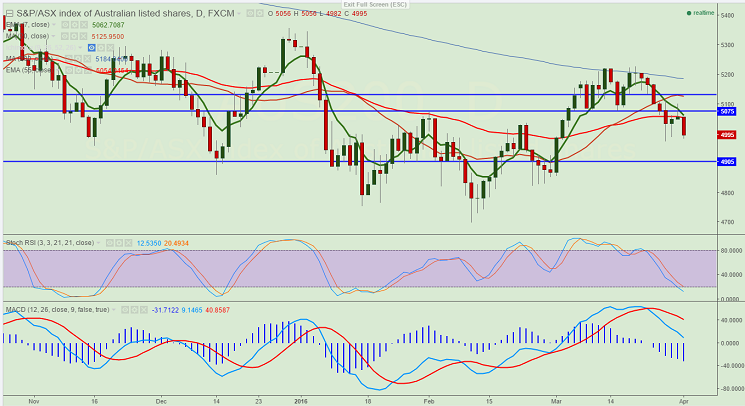The image size is (745, 406).
Task: Open the EMA (7, close) dropdown arrow
Action: [x=54, y=25]
